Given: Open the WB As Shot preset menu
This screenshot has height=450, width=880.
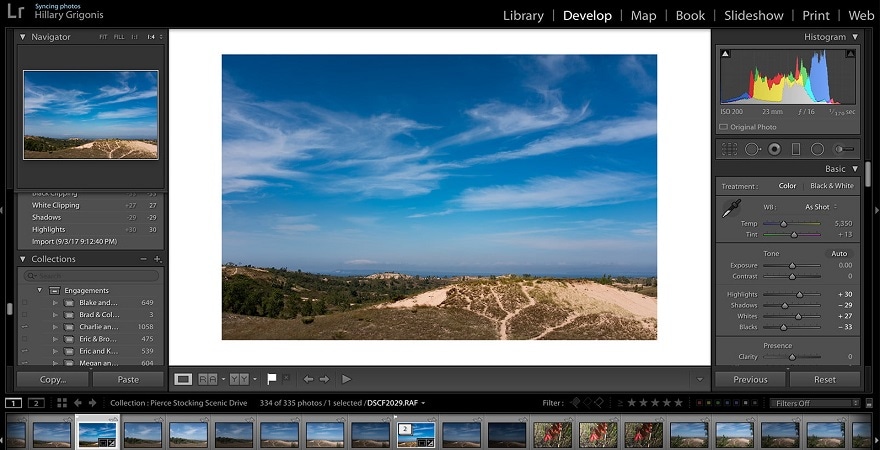Looking at the screenshot, I should point(818,207).
